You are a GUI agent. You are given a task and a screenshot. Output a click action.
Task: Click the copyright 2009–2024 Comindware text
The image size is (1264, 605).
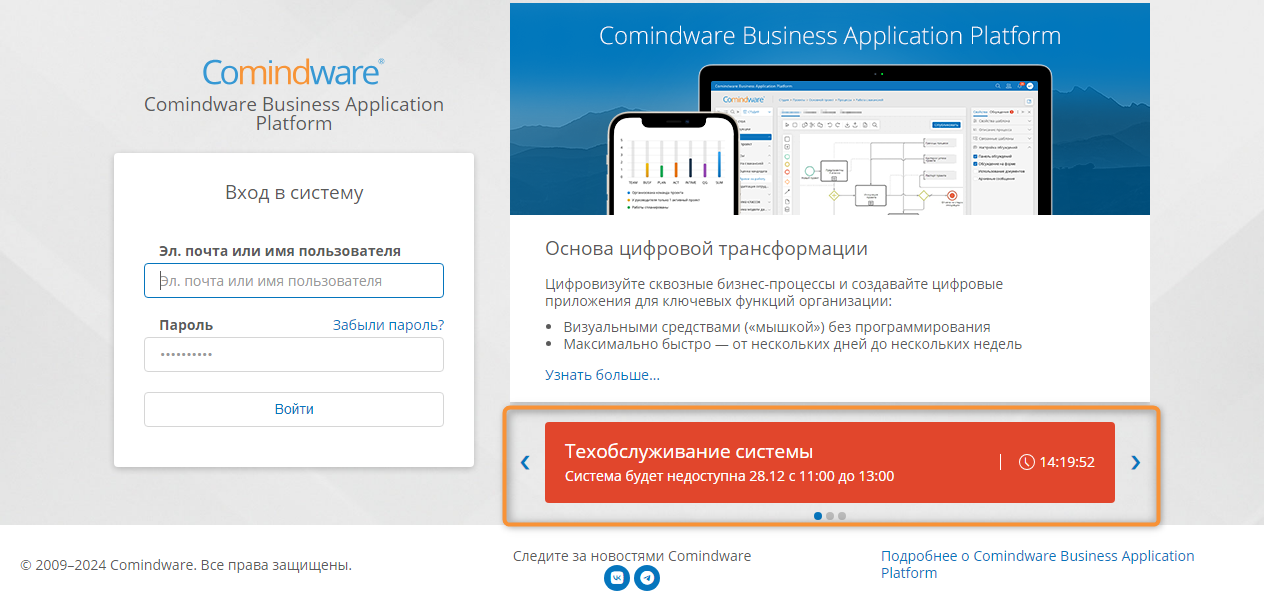[186, 565]
